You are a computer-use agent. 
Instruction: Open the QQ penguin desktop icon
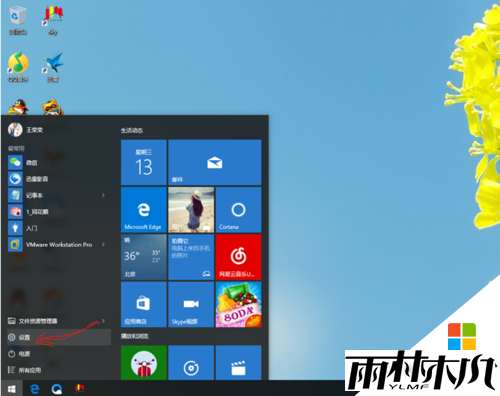[18, 107]
